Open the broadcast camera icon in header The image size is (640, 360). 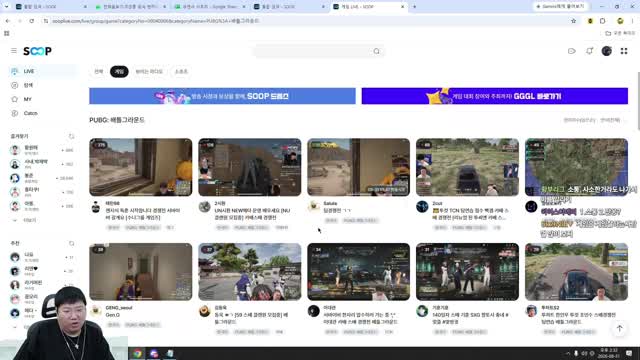tap(571, 51)
